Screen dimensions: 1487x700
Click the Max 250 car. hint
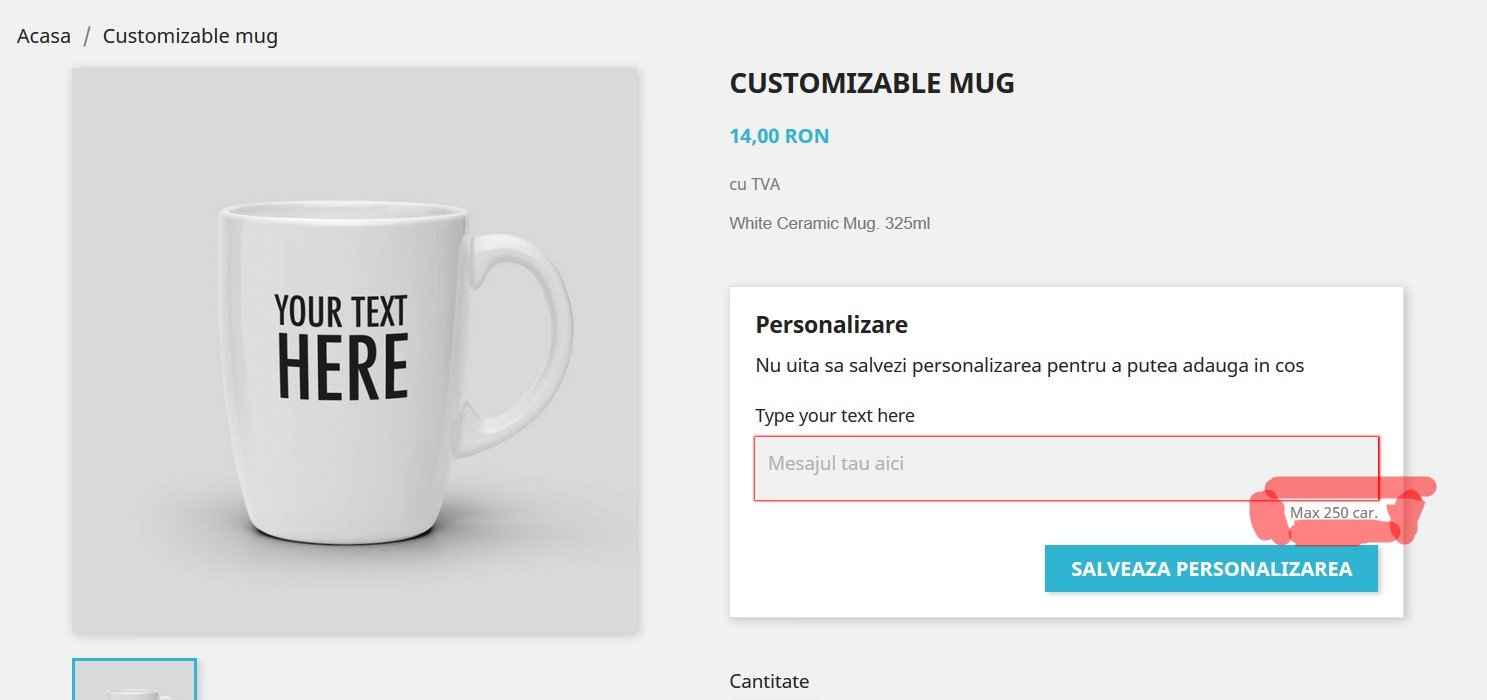pos(1333,513)
